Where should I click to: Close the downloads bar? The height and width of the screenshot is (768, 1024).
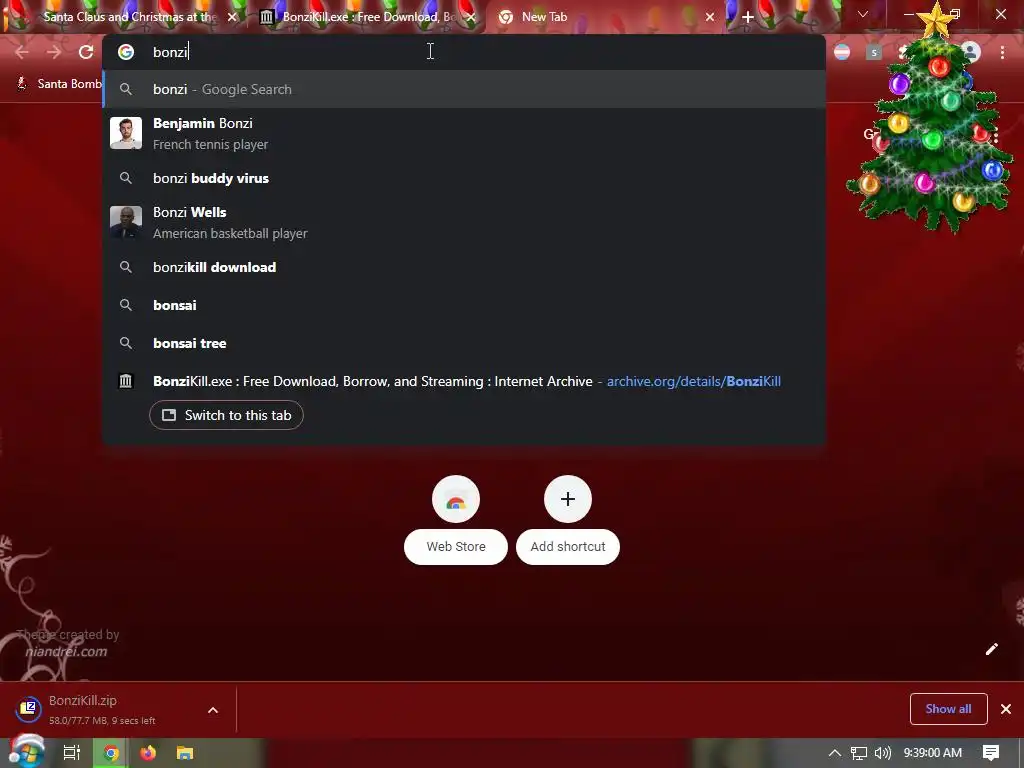pos(1006,709)
